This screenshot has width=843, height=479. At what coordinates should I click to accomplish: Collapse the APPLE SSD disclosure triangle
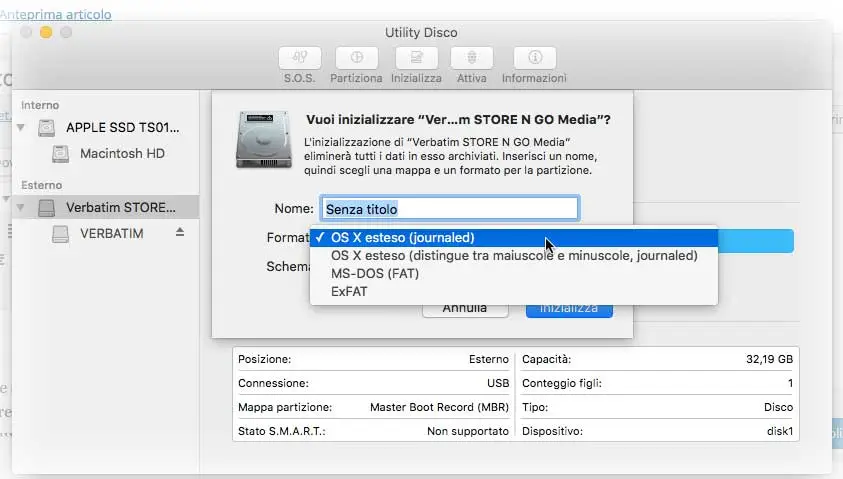click(x=21, y=127)
